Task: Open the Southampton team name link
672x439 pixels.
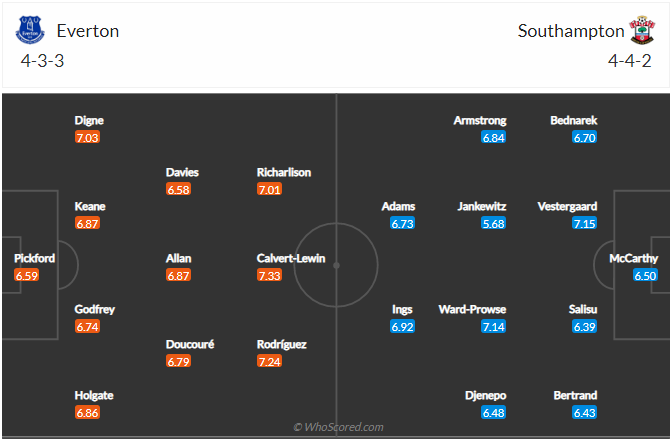Action: pos(571,31)
